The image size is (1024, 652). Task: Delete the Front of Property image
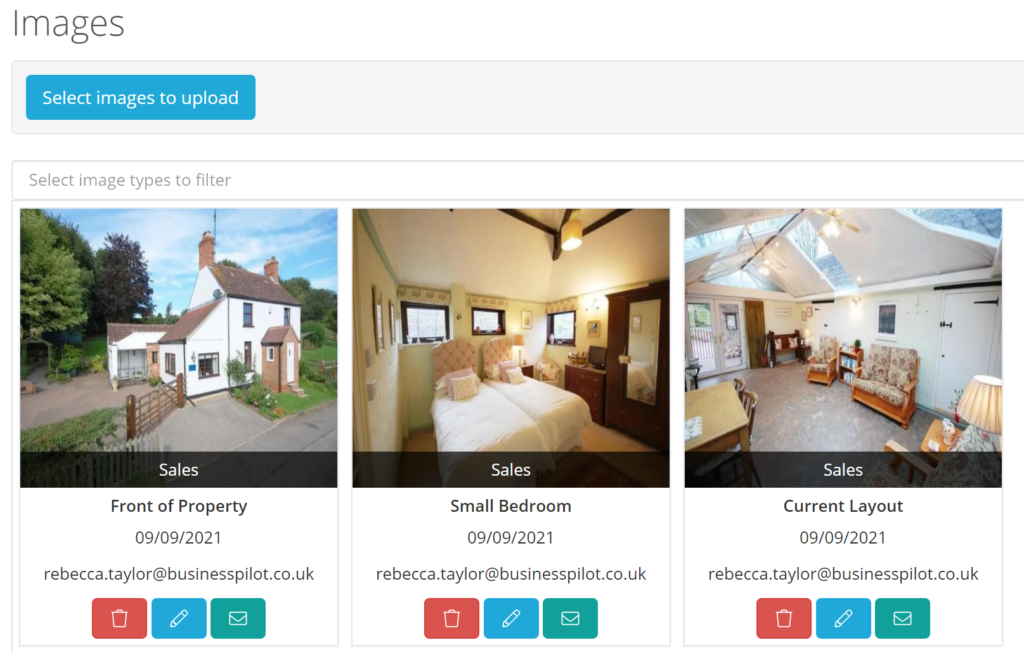pos(120,618)
